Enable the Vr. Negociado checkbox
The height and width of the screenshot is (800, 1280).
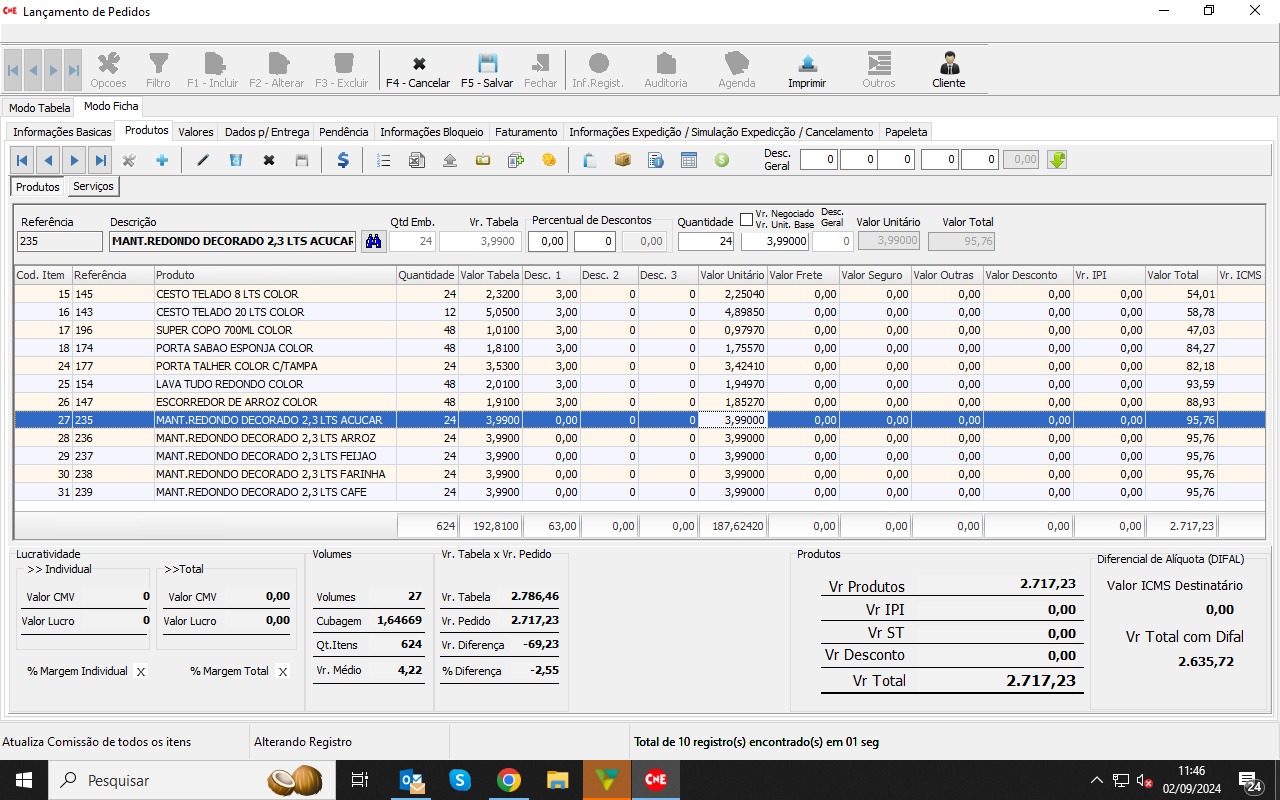[746, 220]
